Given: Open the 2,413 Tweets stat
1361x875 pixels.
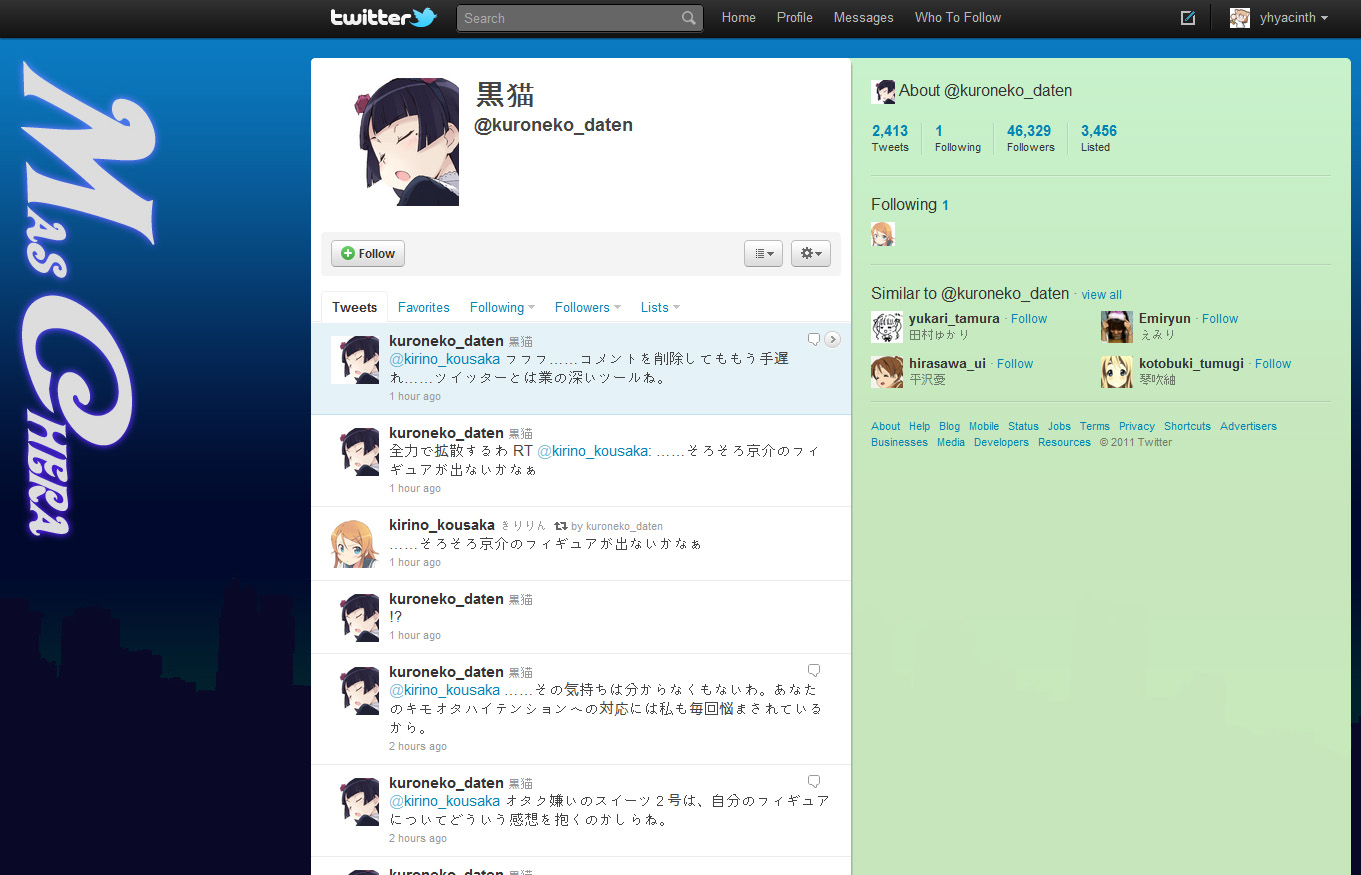Looking at the screenshot, I should 890,138.
